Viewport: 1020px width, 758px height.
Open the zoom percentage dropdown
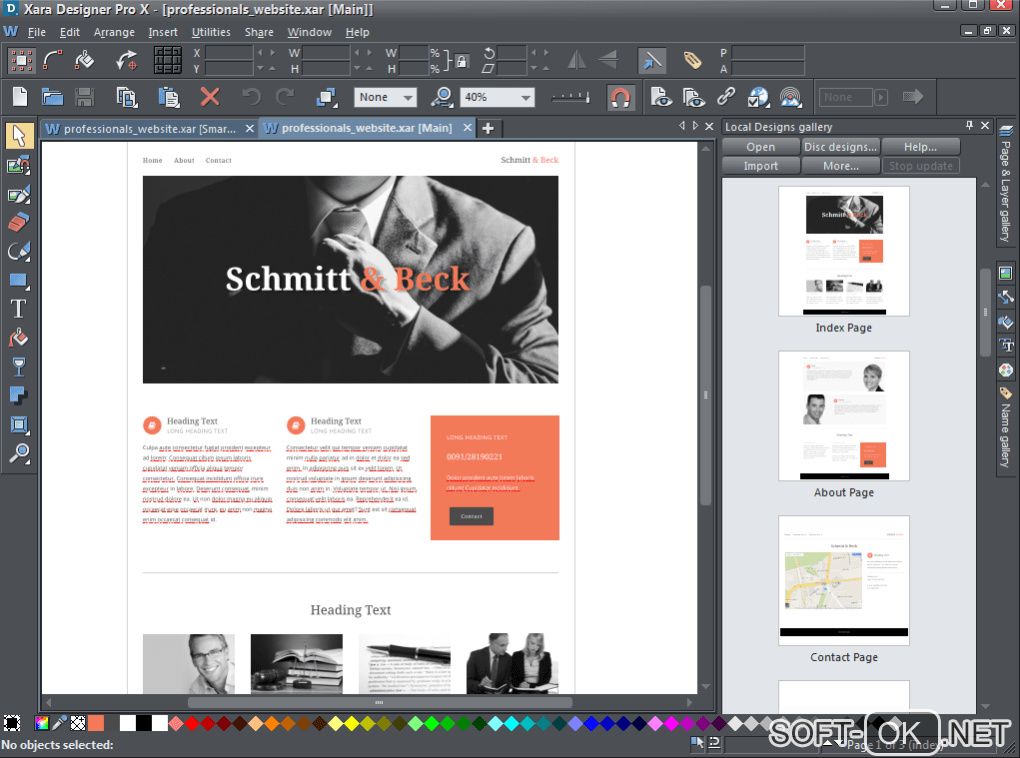pyautogui.click(x=526, y=98)
